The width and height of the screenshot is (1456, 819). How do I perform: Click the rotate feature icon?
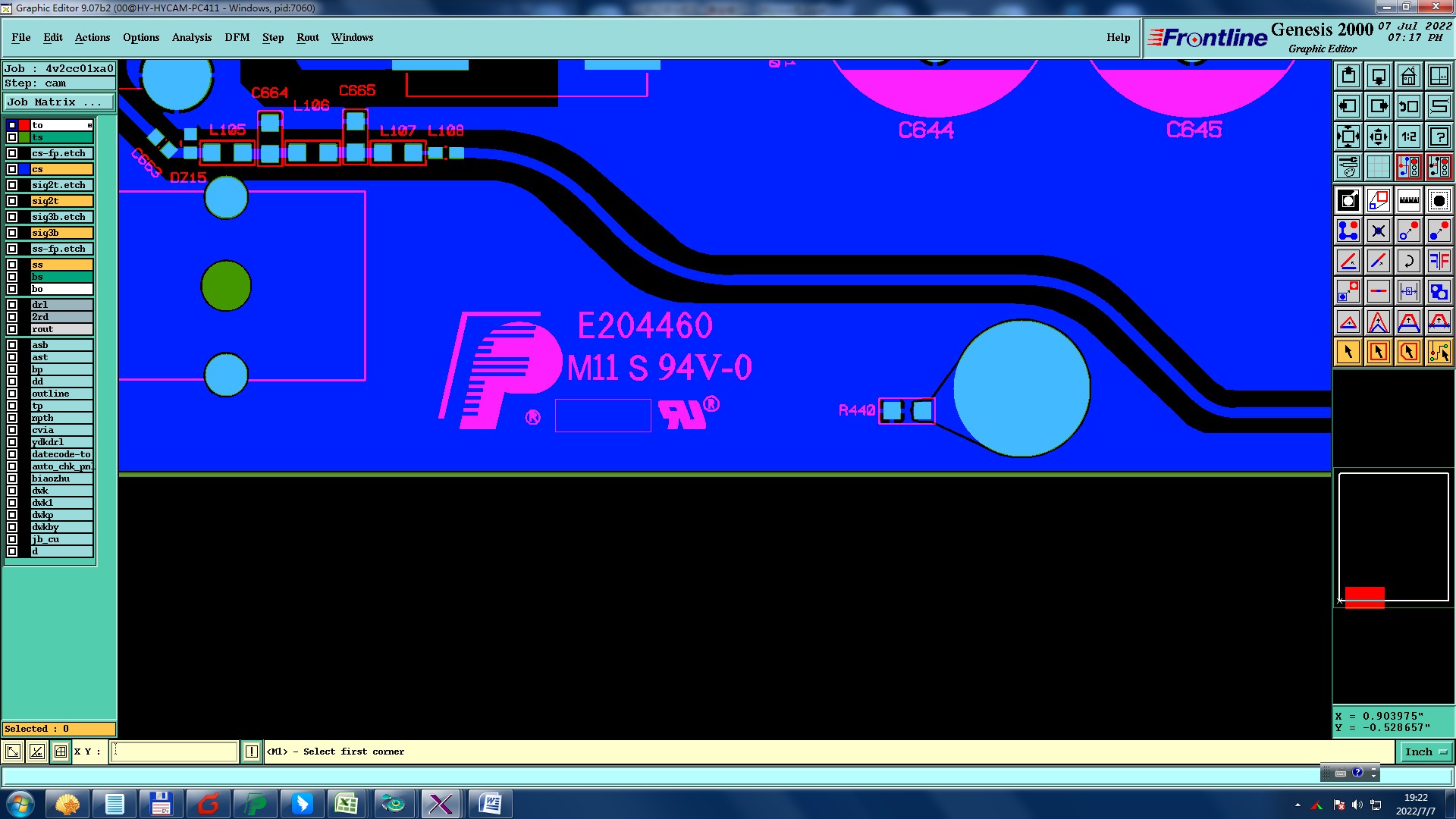pyautogui.click(x=1408, y=261)
